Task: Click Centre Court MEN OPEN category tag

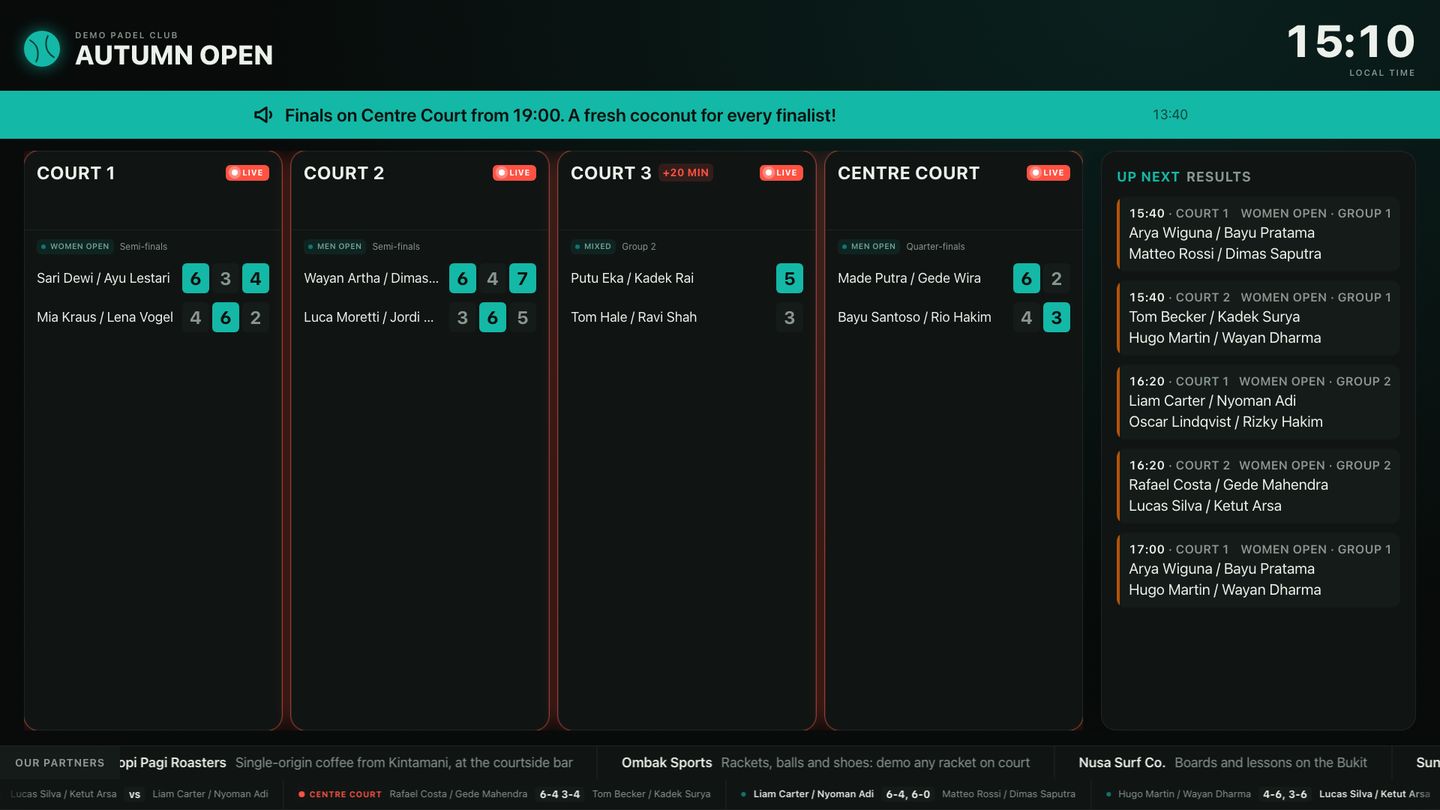Action: click(869, 246)
